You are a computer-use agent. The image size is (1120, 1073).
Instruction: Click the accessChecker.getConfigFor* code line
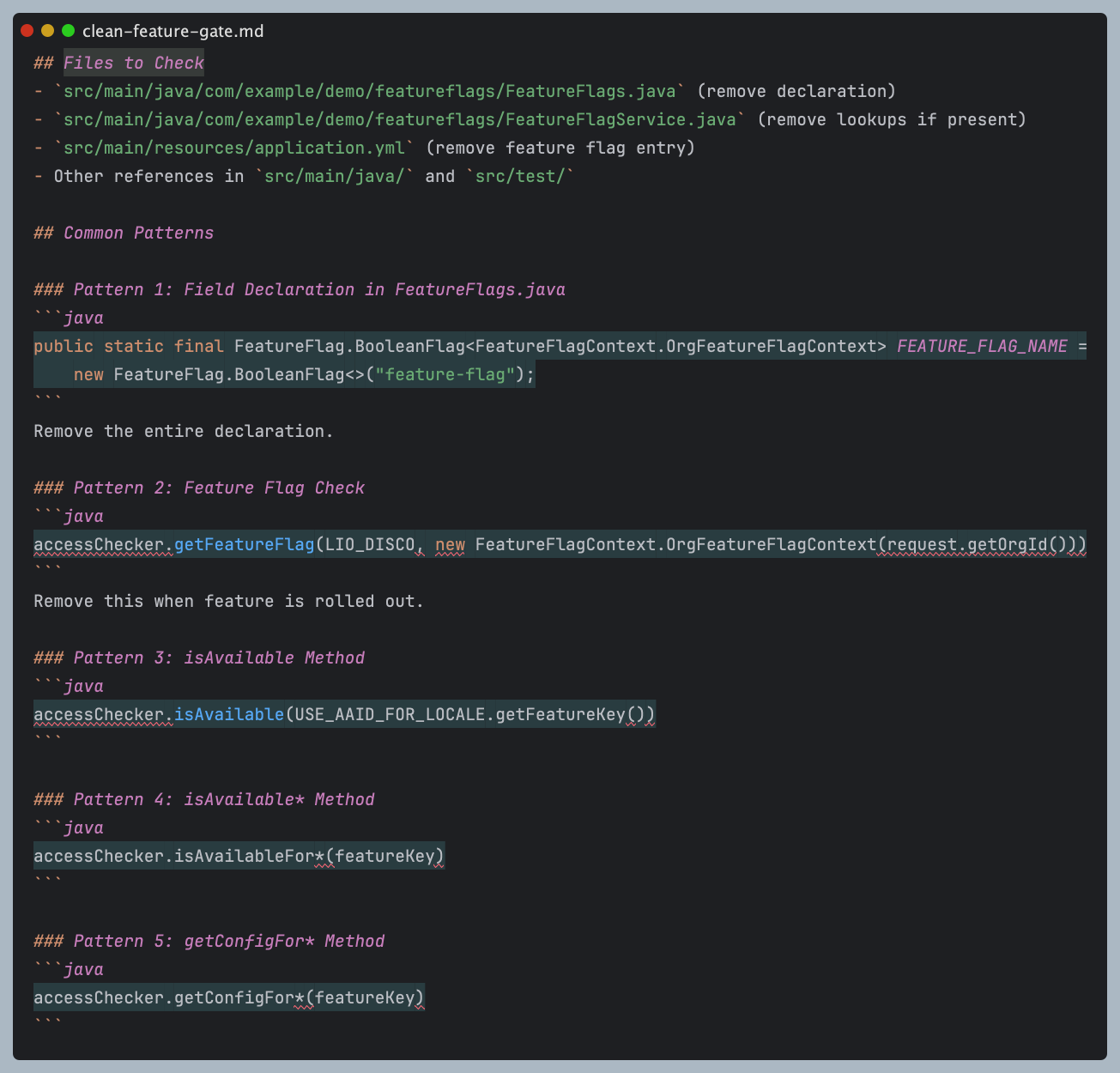point(228,997)
